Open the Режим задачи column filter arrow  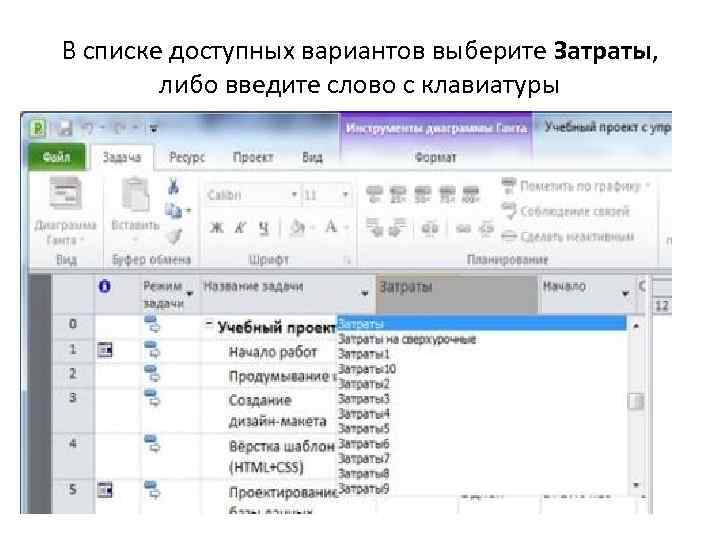point(190,293)
